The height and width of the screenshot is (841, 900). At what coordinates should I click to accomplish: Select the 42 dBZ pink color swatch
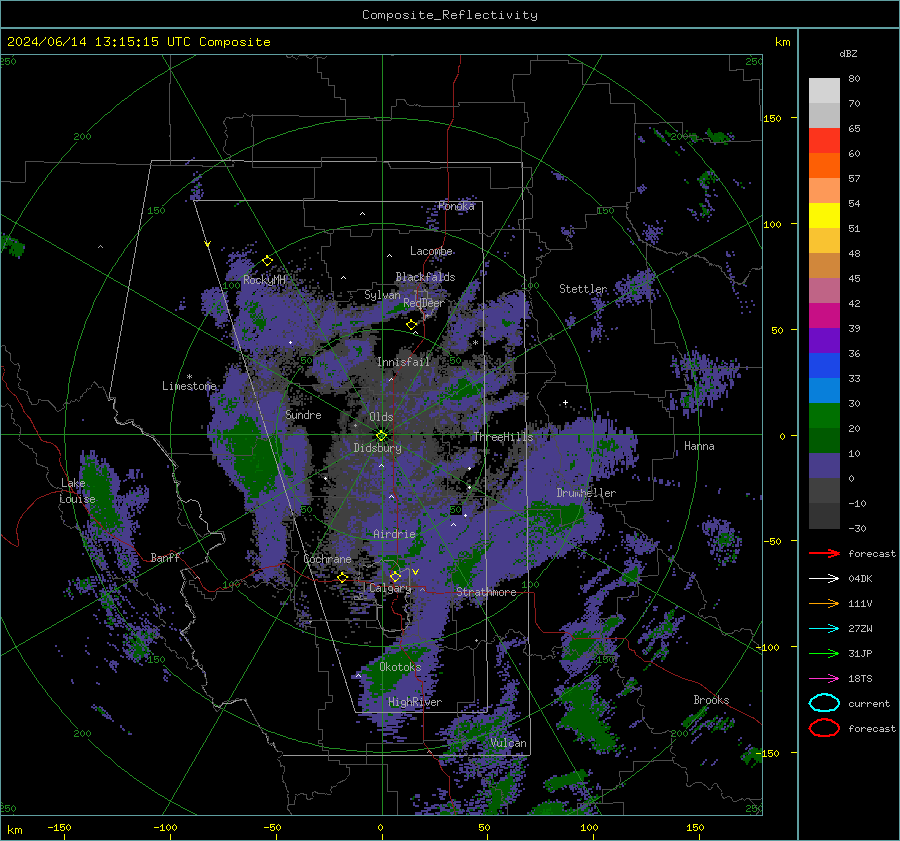[x=824, y=291]
